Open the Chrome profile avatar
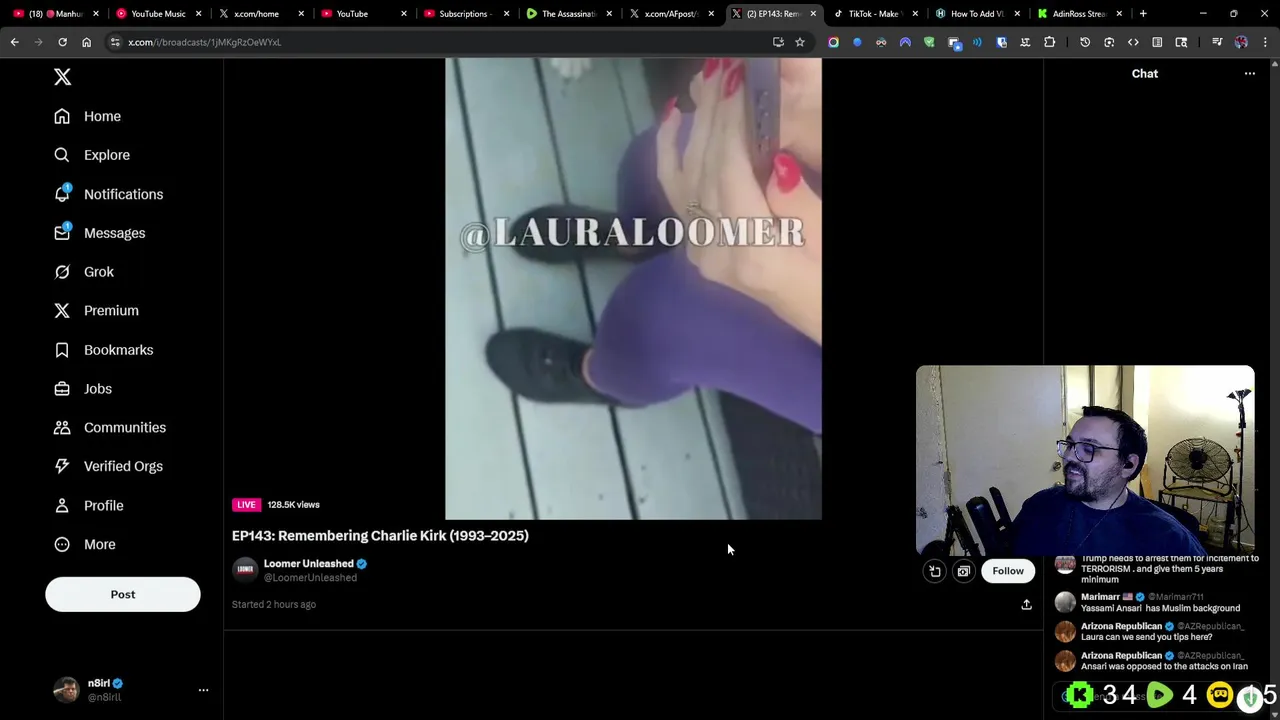This screenshot has height=720, width=1280. 1241,42
